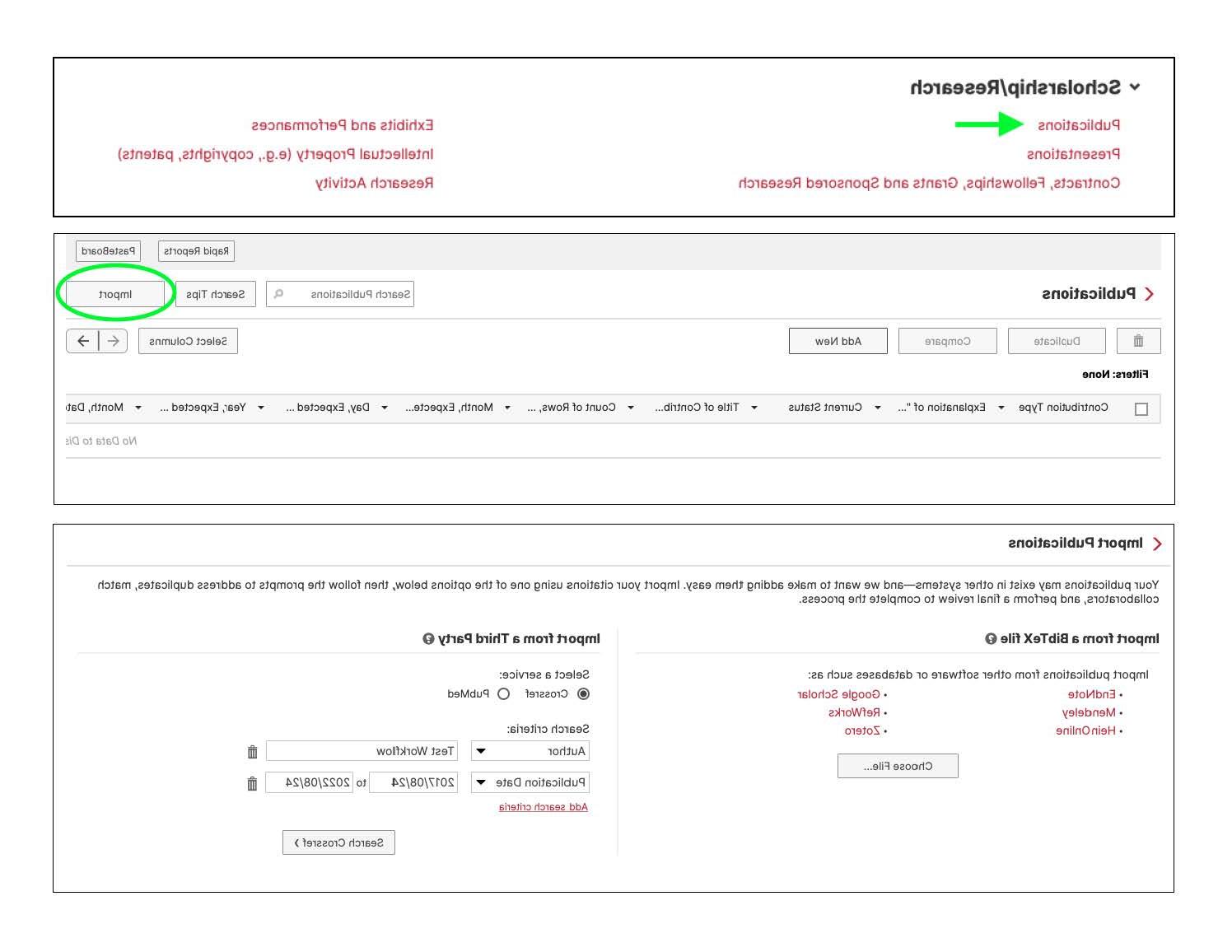Click the 2022/08/24 end date field

(x=310, y=782)
